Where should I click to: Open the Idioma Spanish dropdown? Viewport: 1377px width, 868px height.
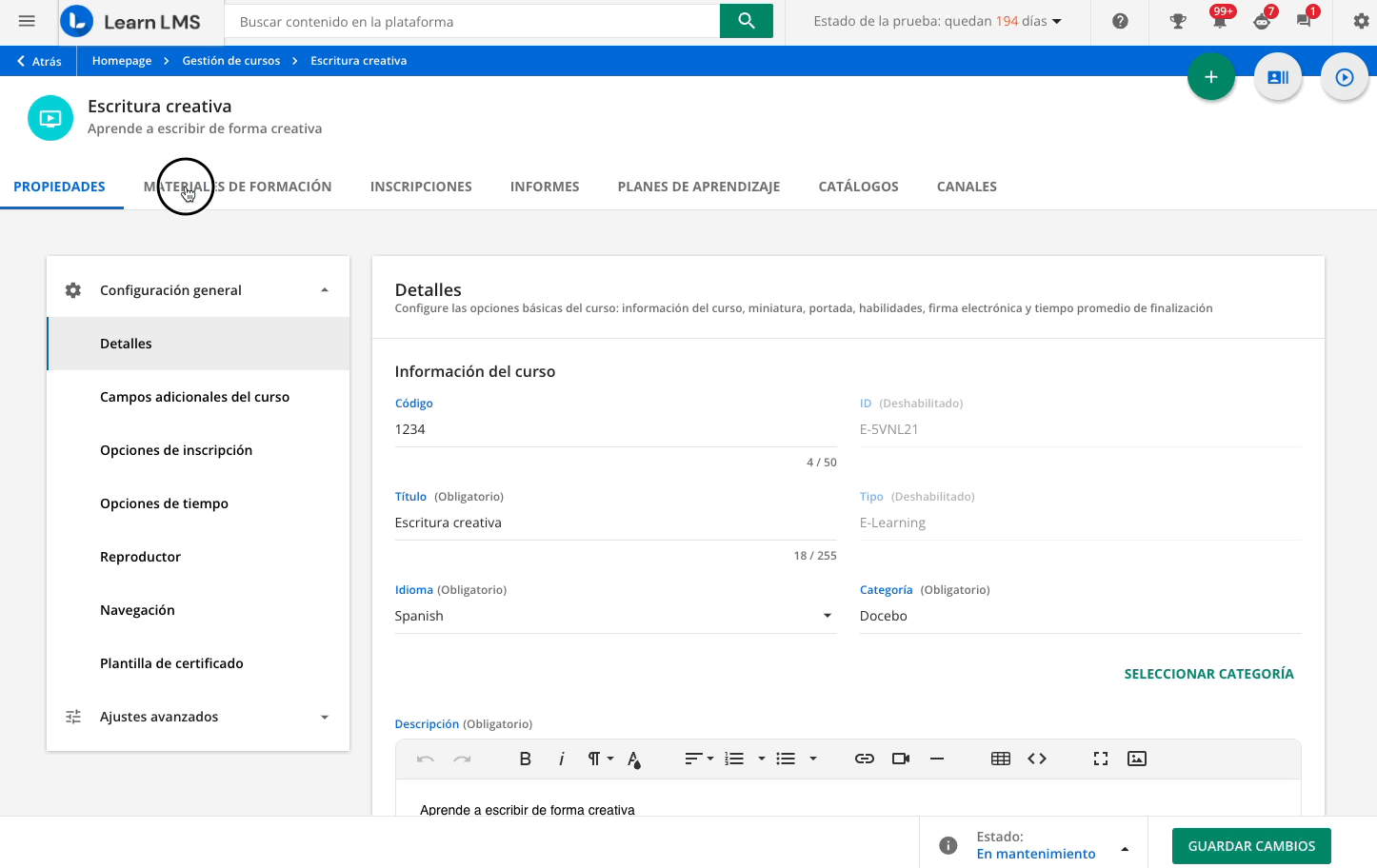tap(615, 616)
